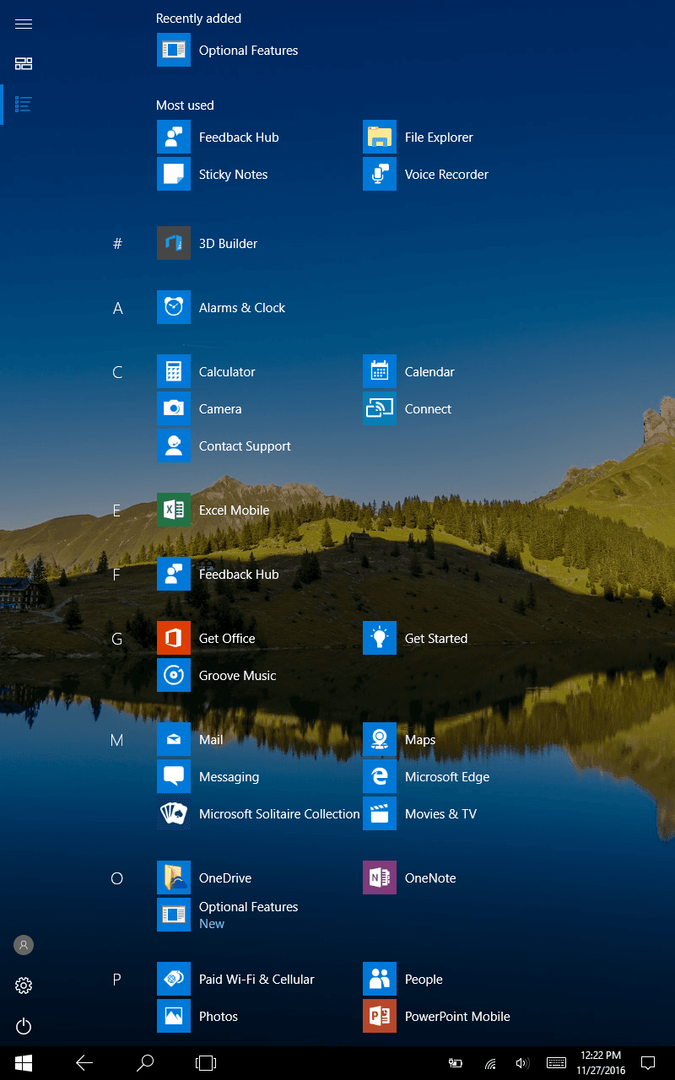Open the clock showing 12:22 PM
Image resolution: width=675 pixels, height=1080 pixels.
point(601,1063)
